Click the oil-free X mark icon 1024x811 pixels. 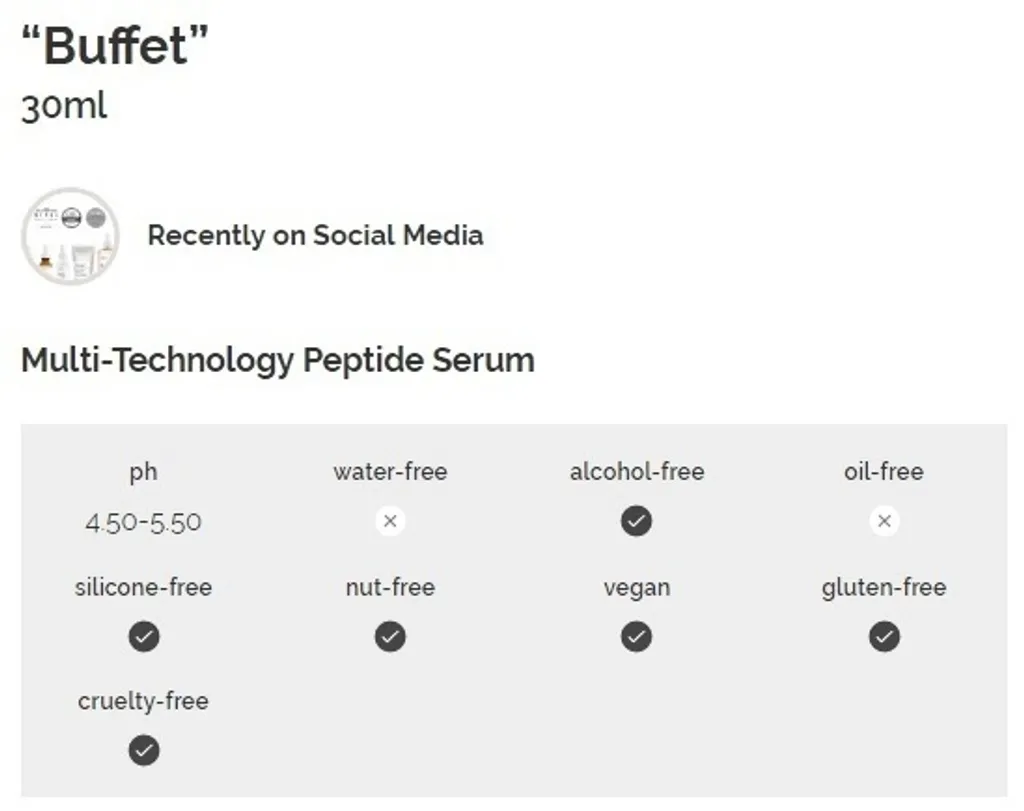(884, 521)
